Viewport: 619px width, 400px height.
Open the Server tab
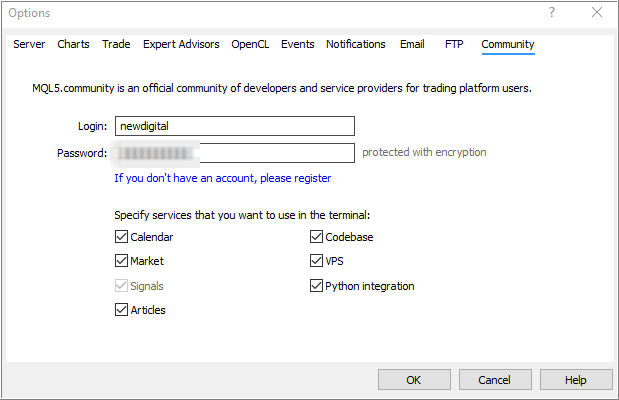29,44
